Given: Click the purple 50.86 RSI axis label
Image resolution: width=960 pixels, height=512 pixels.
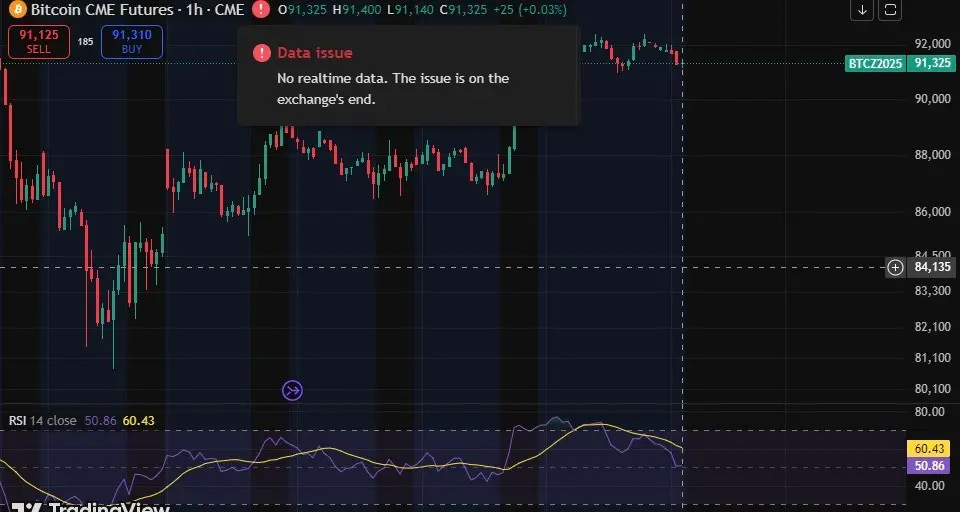Looking at the screenshot, I should [929, 465].
